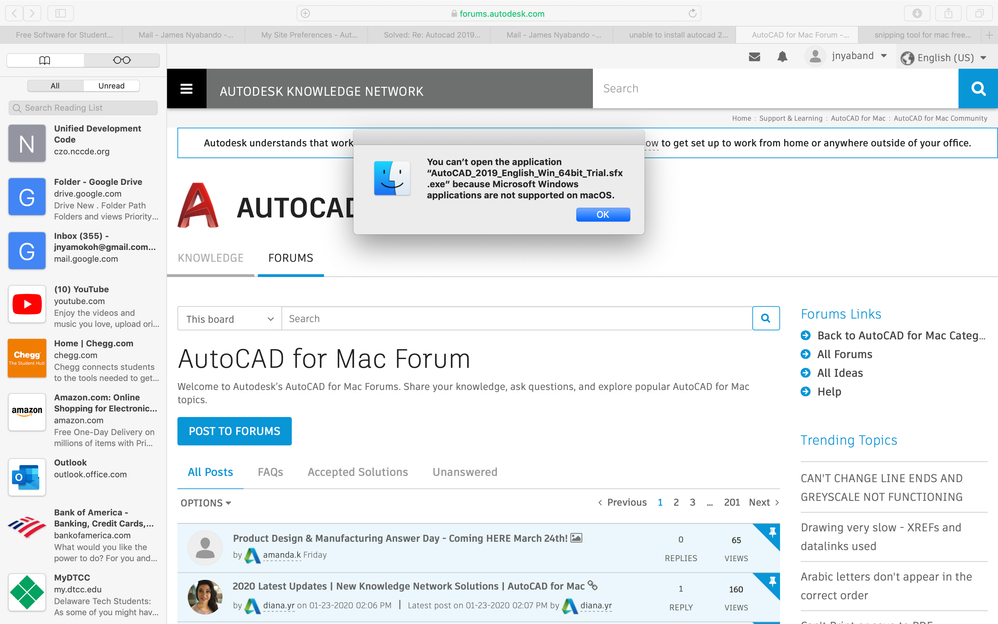998x624 pixels.
Task: Switch to the snipping tool for mac browser tab
Action: click(922, 34)
